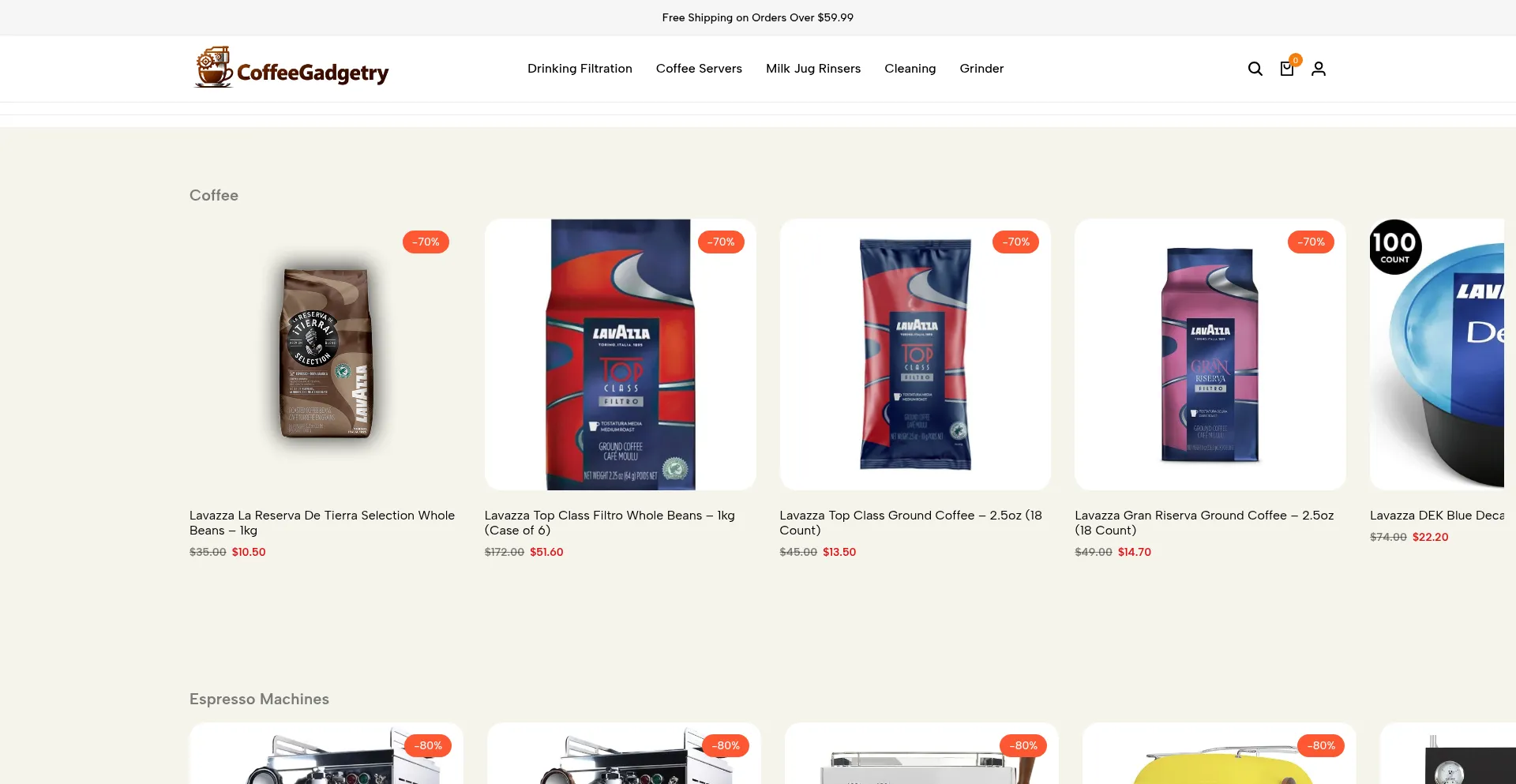
Task: Open Lavazza La Reserva De Tierra product link
Action: [x=322, y=523]
